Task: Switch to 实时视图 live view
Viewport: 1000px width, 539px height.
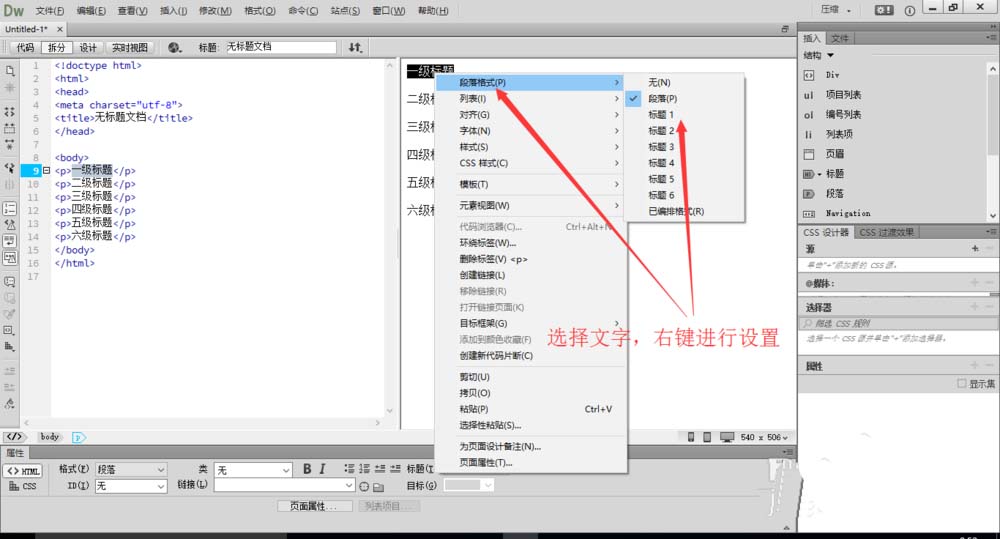Action: click(x=129, y=47)
